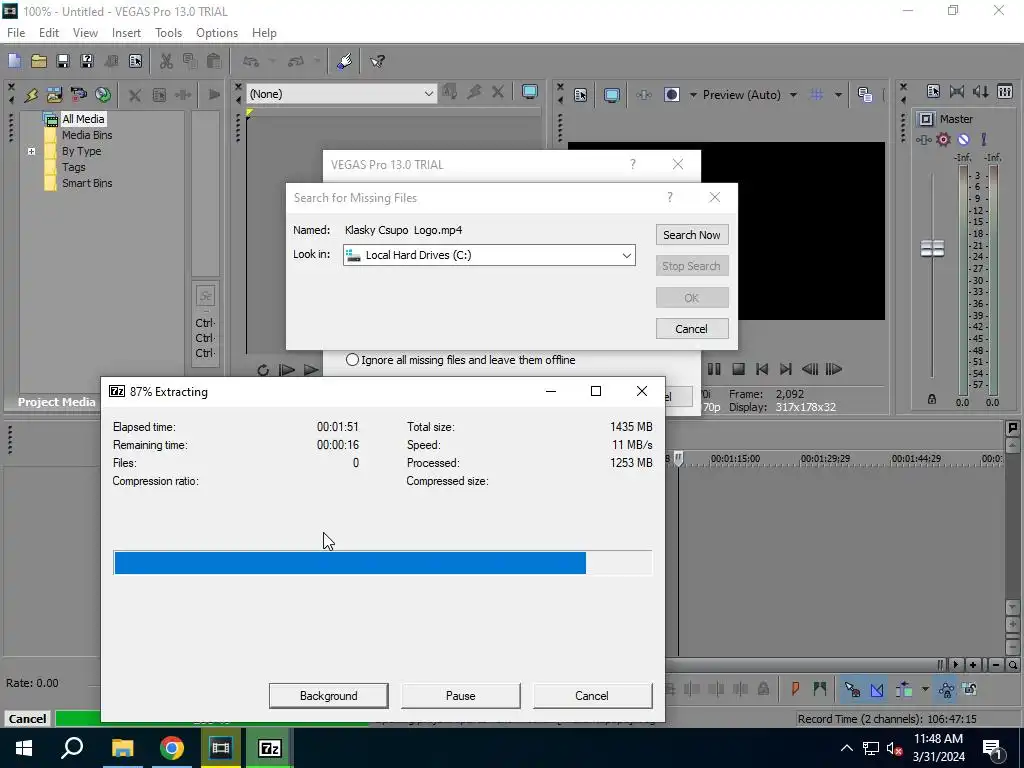This screenshot has height=768, width=1024.
Task: Click the 7-Zip extraction progress bar
Action: [383, 563]
